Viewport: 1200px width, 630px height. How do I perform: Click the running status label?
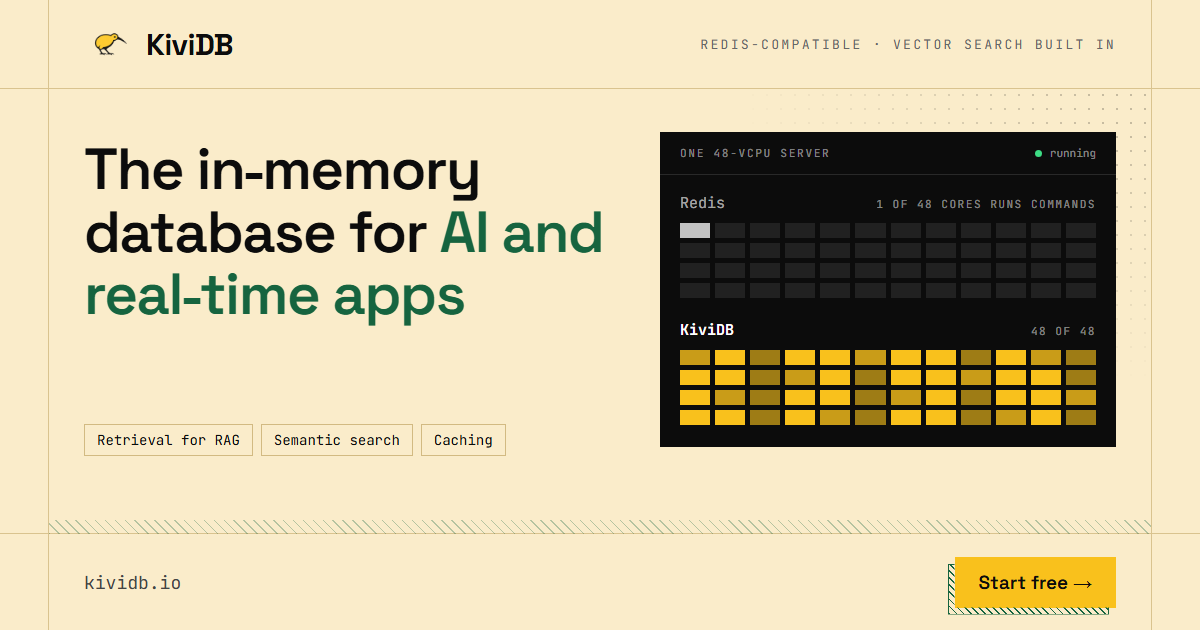(x=1072, y=154)
